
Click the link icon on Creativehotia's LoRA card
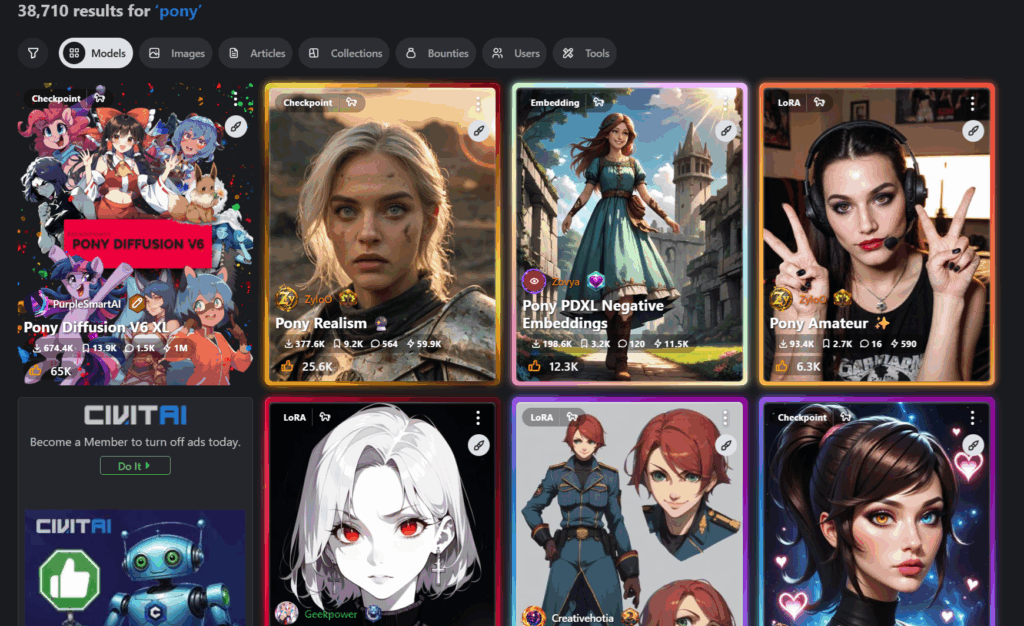tap(726, 445)
